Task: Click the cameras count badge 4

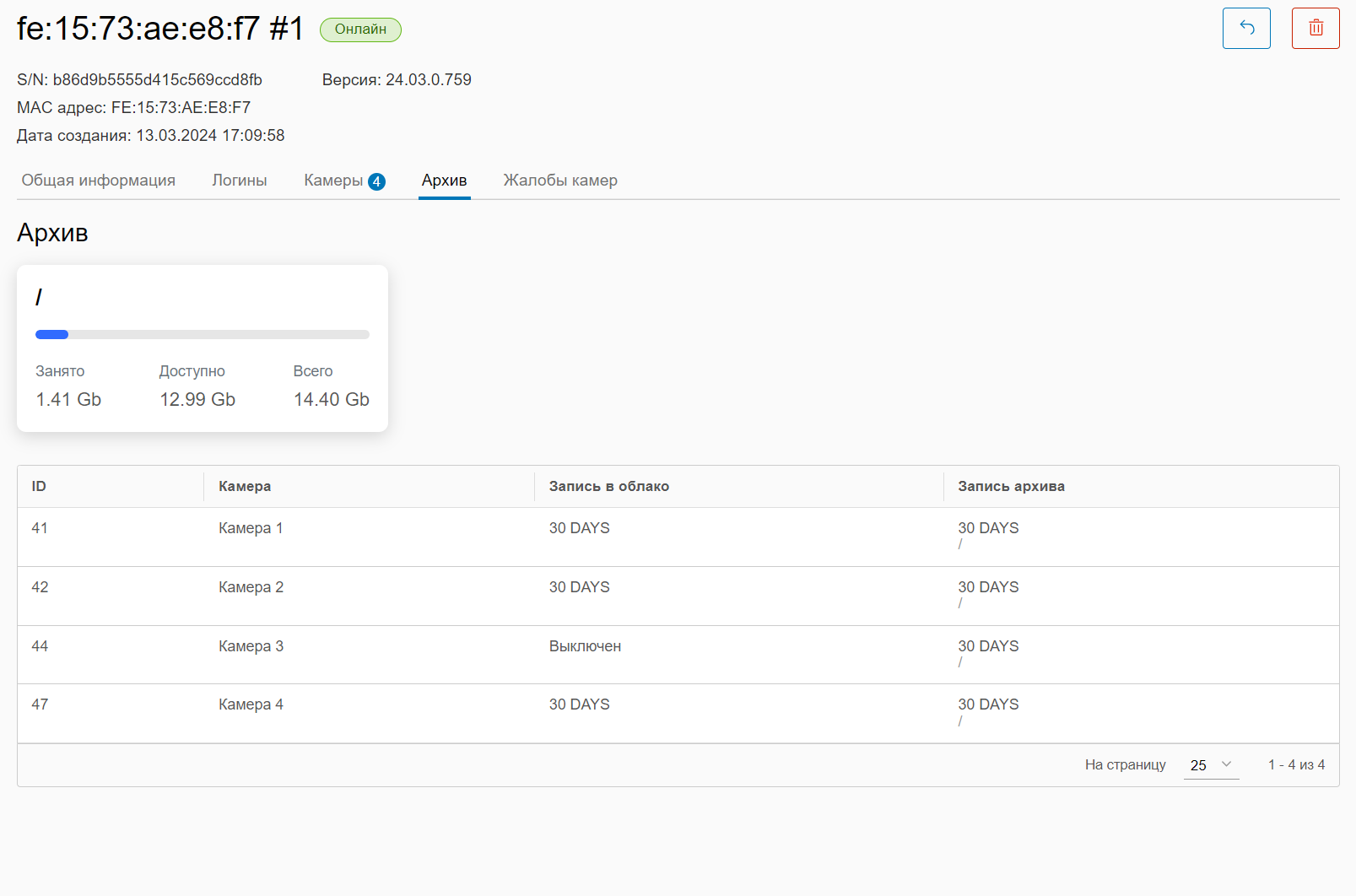Action: (x=376, y=181)
